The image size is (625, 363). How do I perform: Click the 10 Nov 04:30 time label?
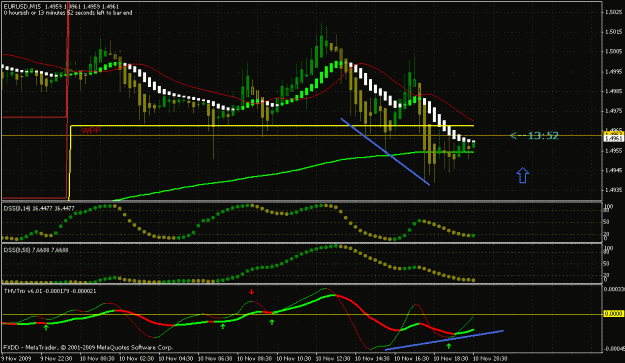(x=176, y=359)
